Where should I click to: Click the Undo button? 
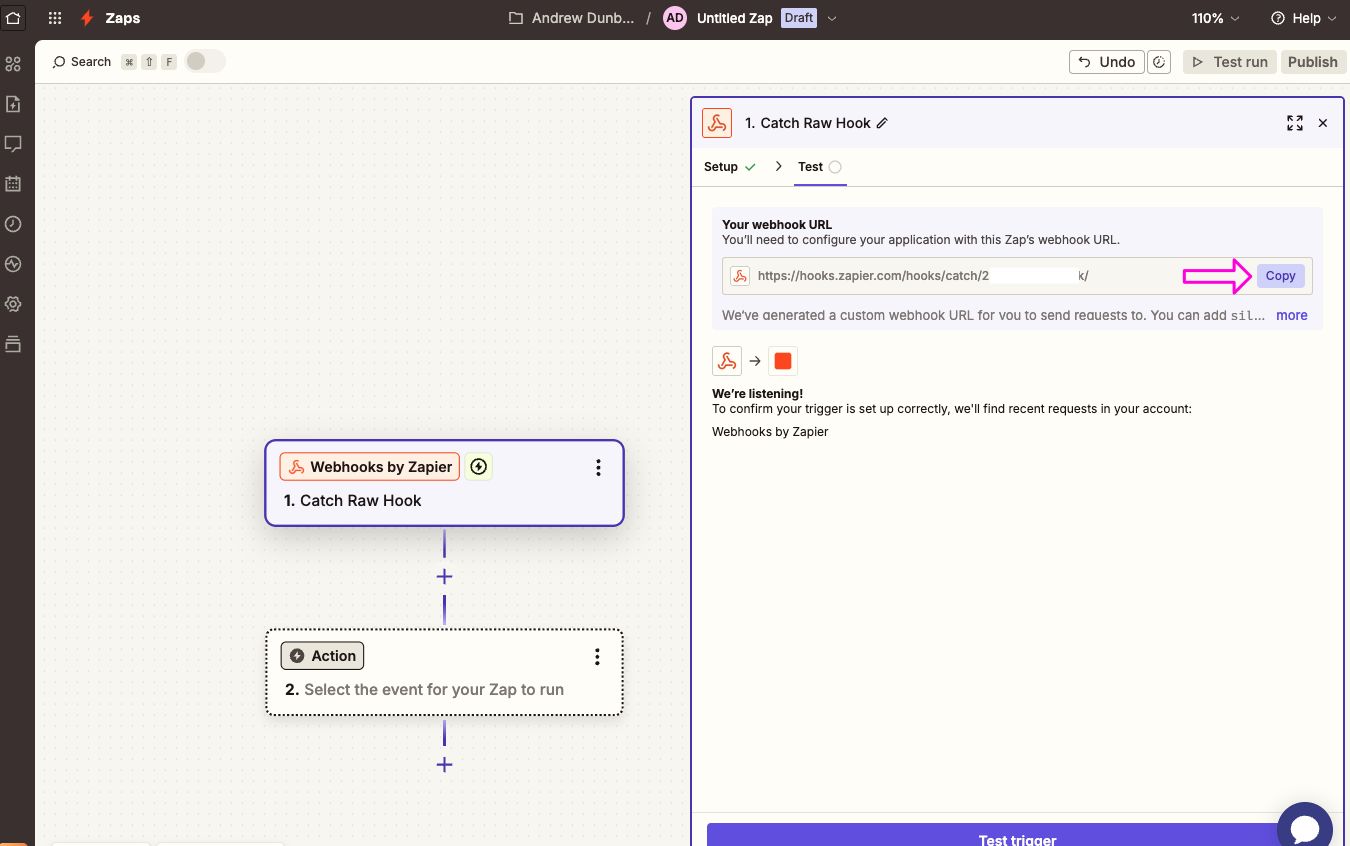coord(1106,62)
